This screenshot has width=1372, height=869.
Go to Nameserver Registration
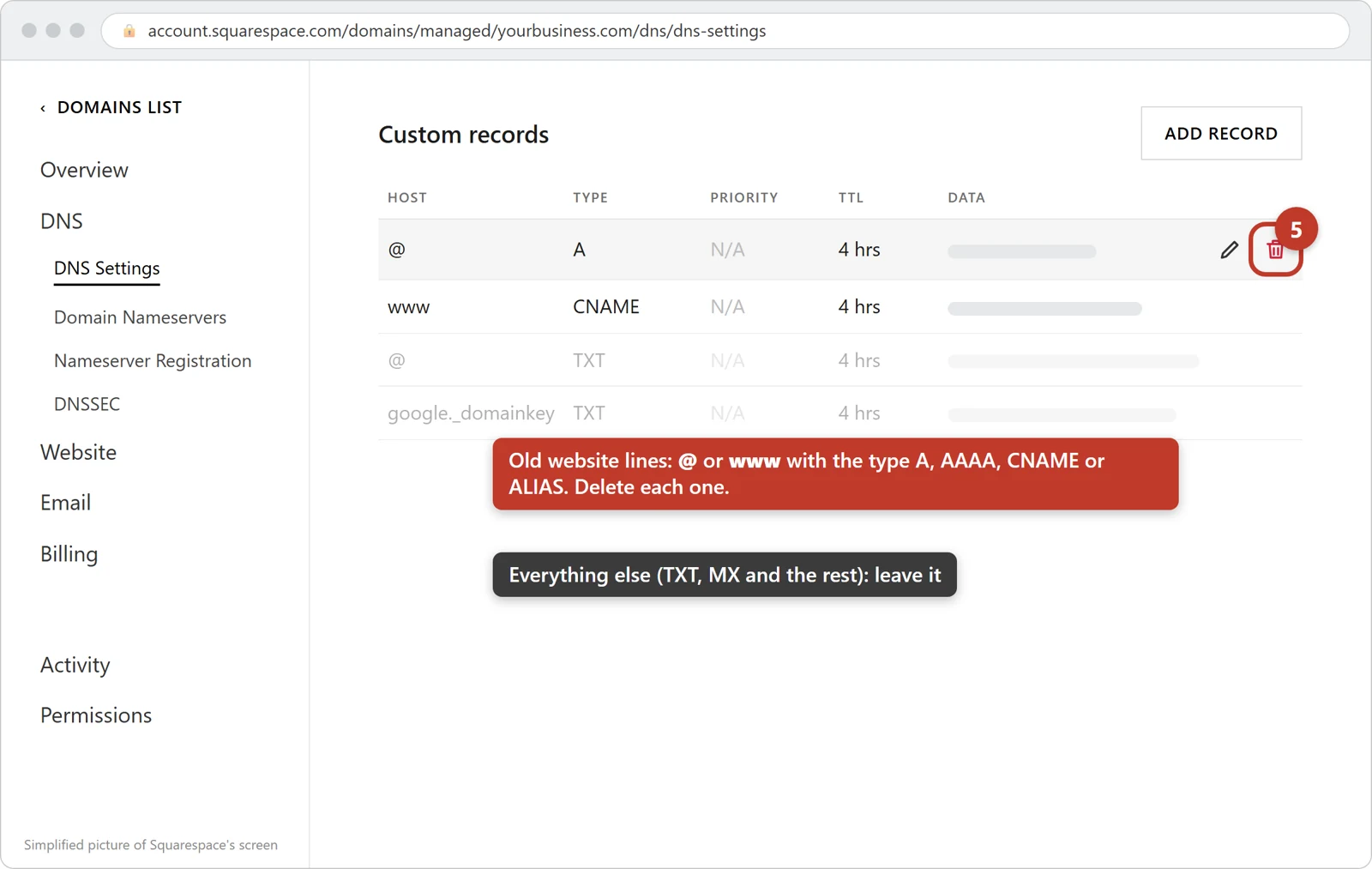(153, 361)
